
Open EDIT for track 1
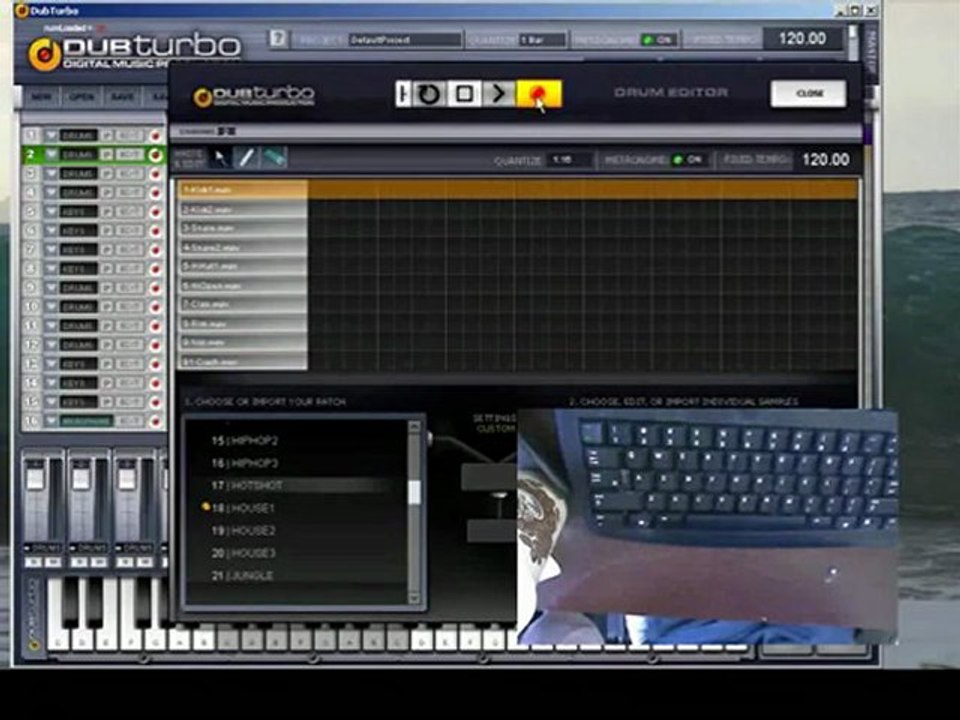click(x=130, y=135)
